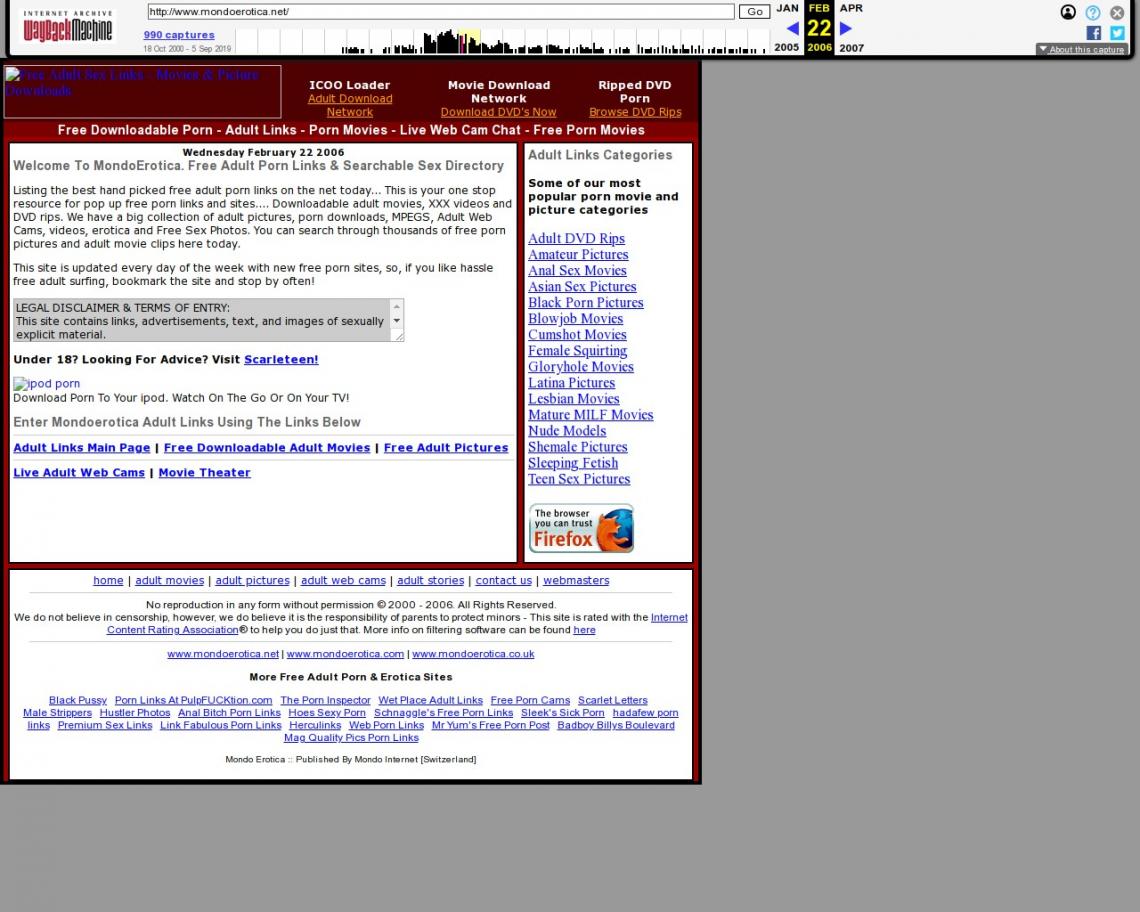Open the Download DVD's Now link
1140x912 pixels.
[x=499, y=112]
